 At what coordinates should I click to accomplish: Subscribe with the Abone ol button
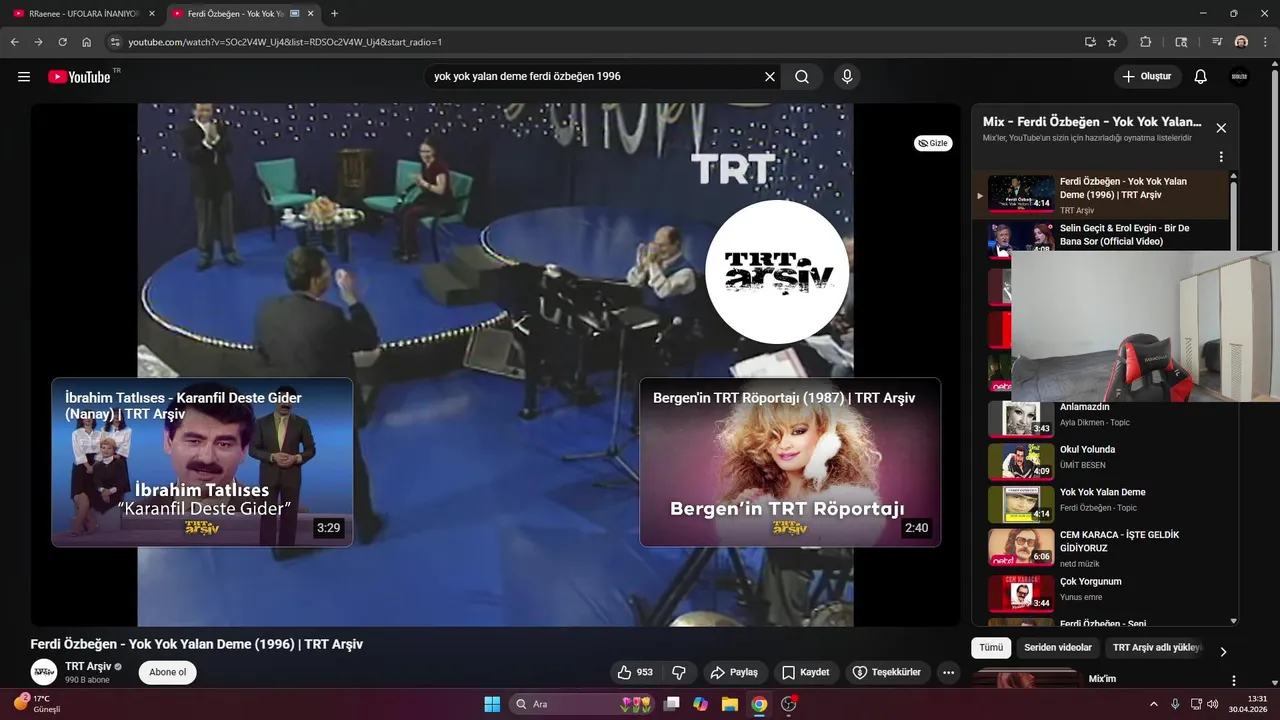pyautogui.click(x=167, y=672)
